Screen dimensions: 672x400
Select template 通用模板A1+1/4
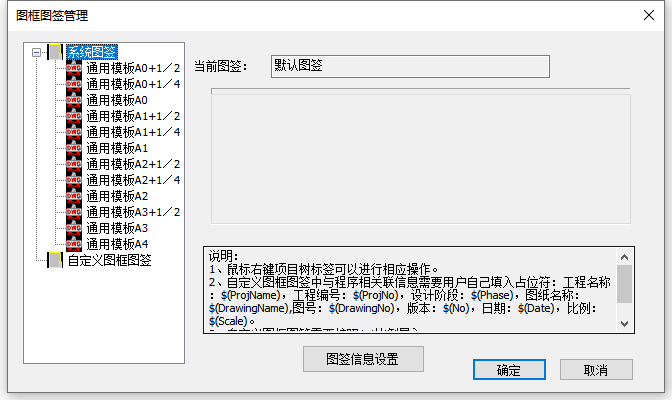pos(133,132)
